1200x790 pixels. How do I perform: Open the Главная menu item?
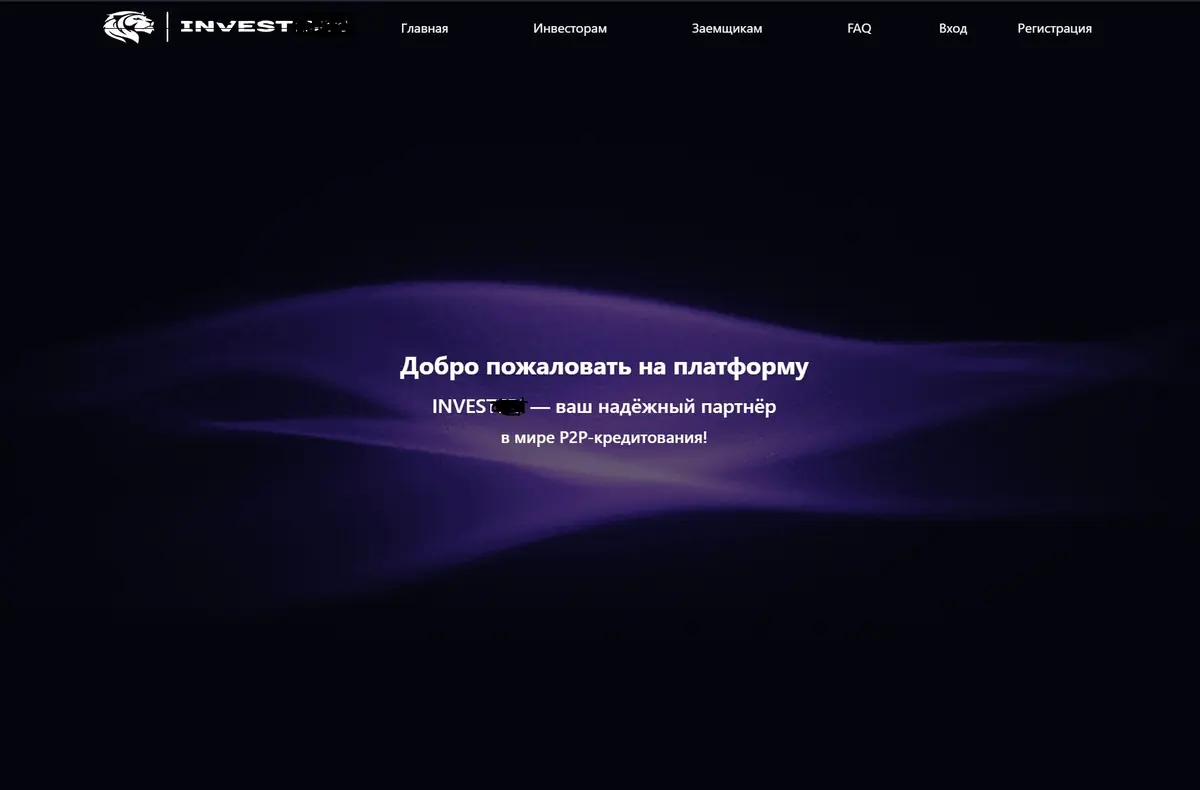click(x=424, y=28)
